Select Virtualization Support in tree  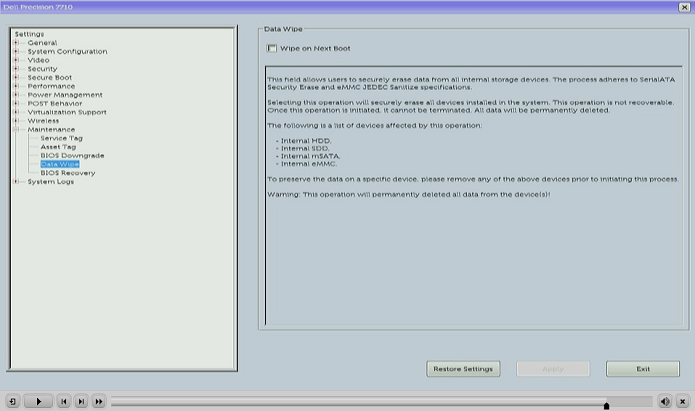[67, 112]
